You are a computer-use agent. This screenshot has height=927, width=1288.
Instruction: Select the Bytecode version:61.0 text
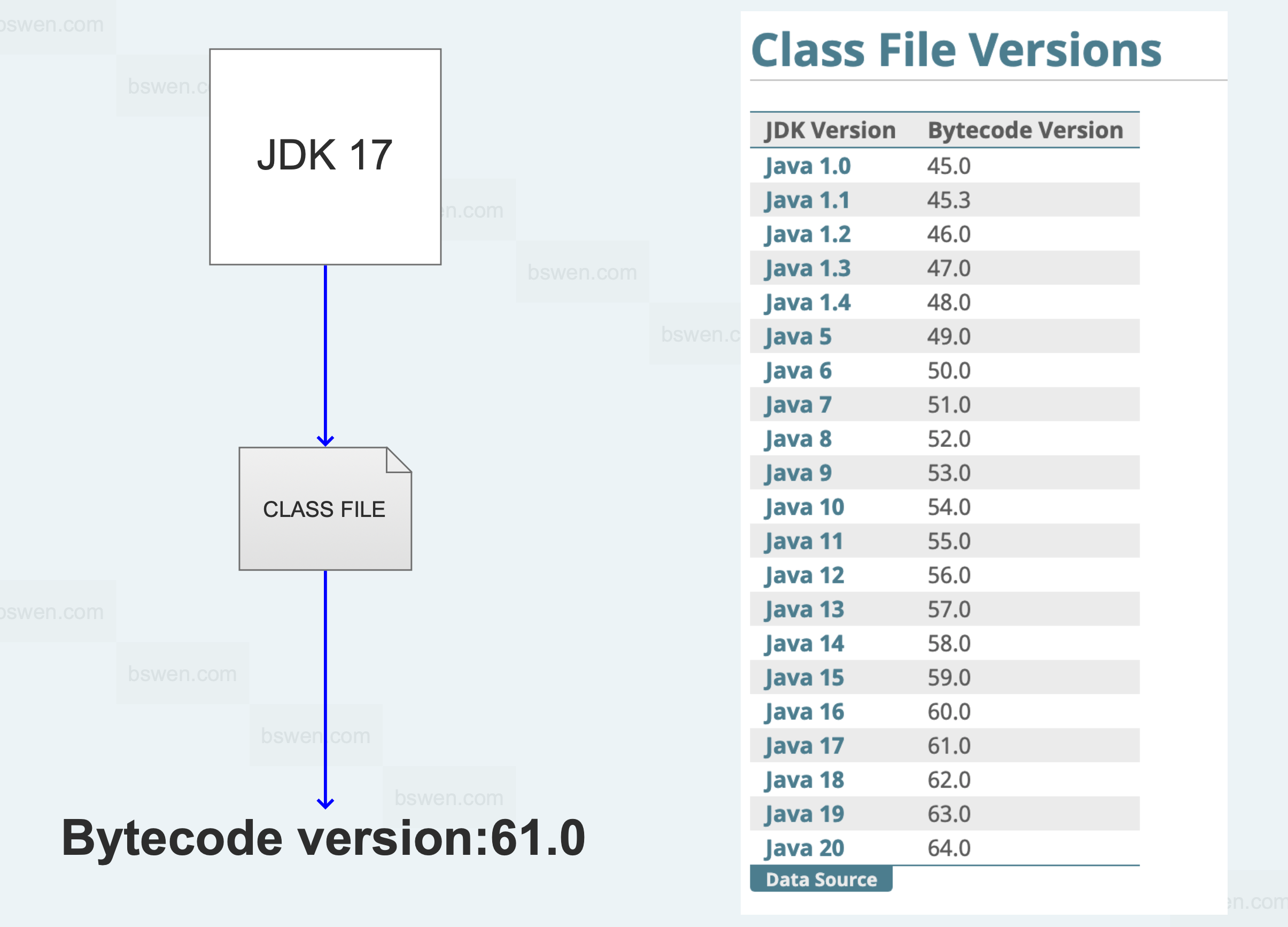[323, 838]
